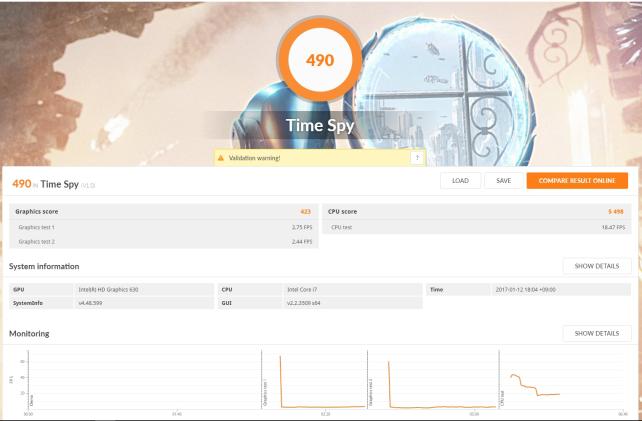Click the CPU score label
The height and width of the screenshot is (421, 642).
pyautogui.click(x=342, y=212)
